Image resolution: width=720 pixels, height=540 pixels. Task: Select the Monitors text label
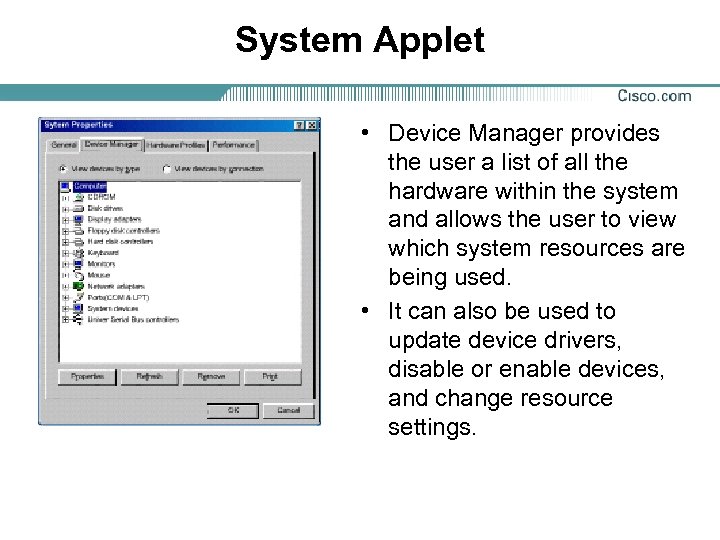pyautogui.click(x=101, y=264)
